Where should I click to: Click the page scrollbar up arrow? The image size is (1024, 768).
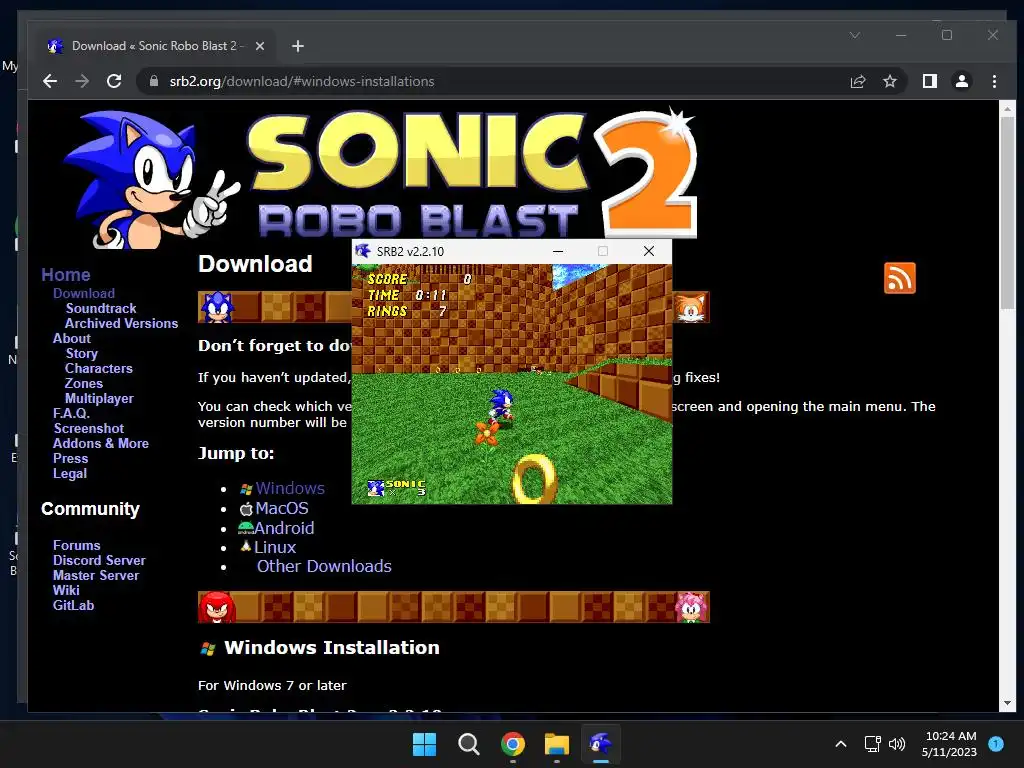(1007, 109)
